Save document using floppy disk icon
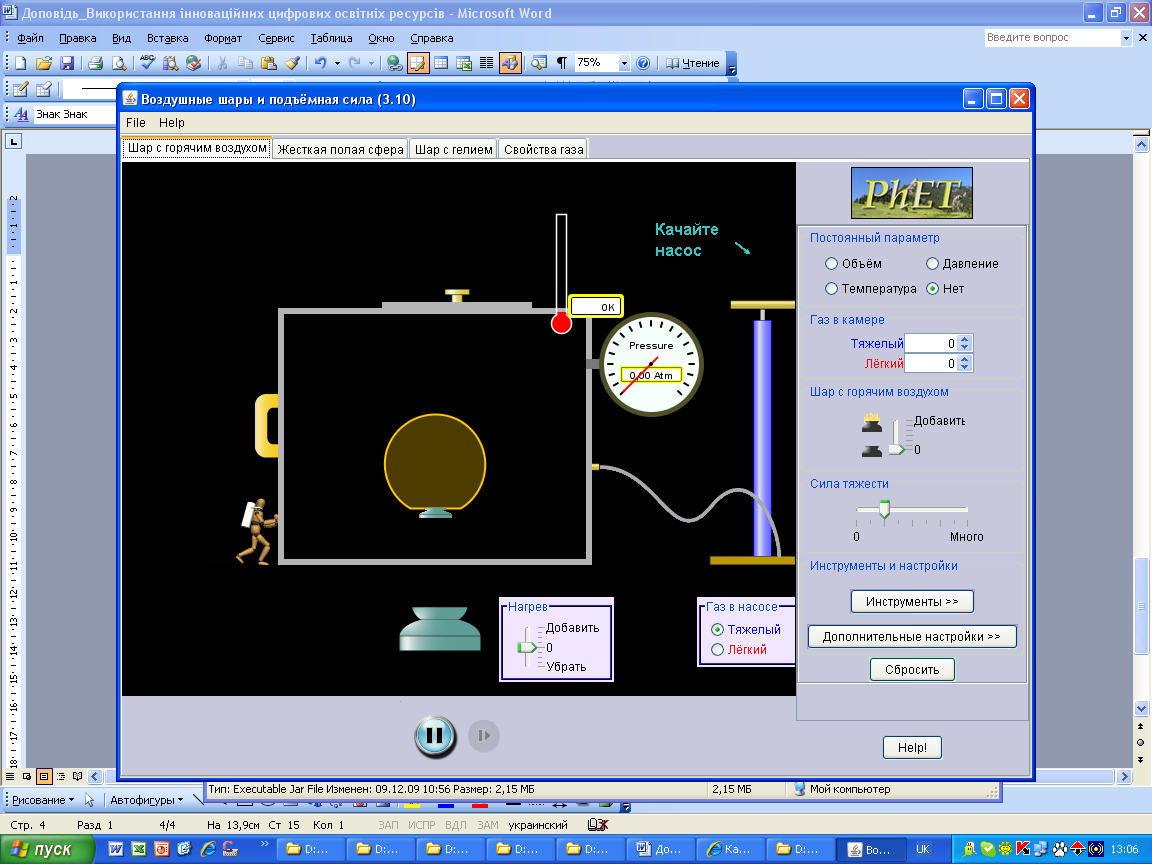 (66, 63)
